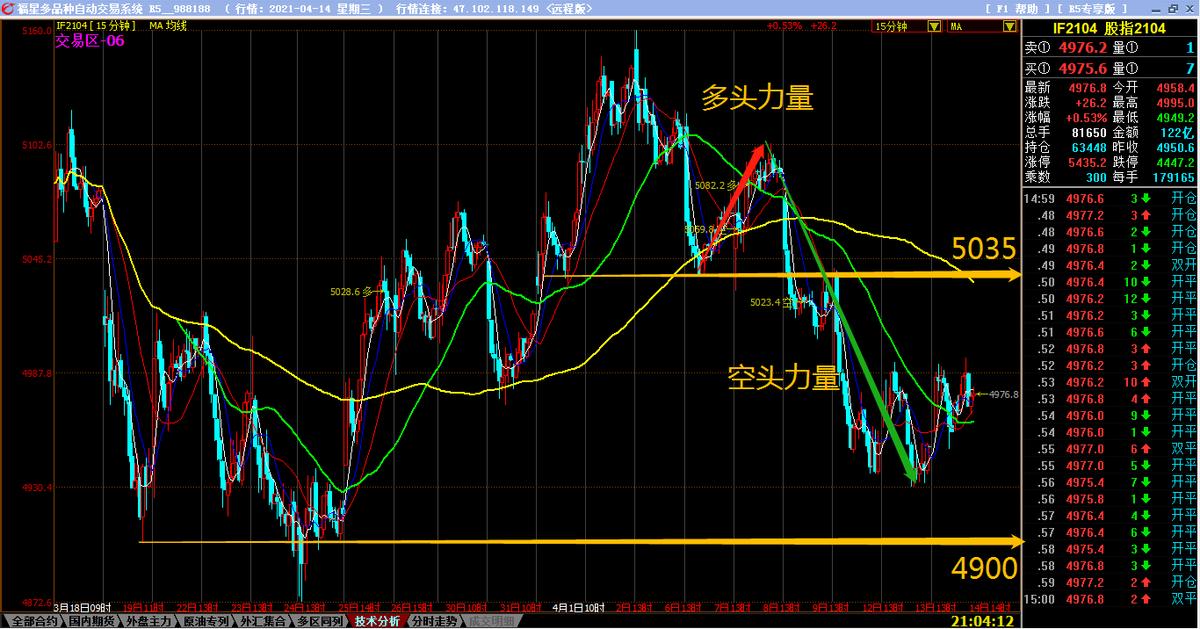Click the 5102.6 price axis label

tap(36, 145)
